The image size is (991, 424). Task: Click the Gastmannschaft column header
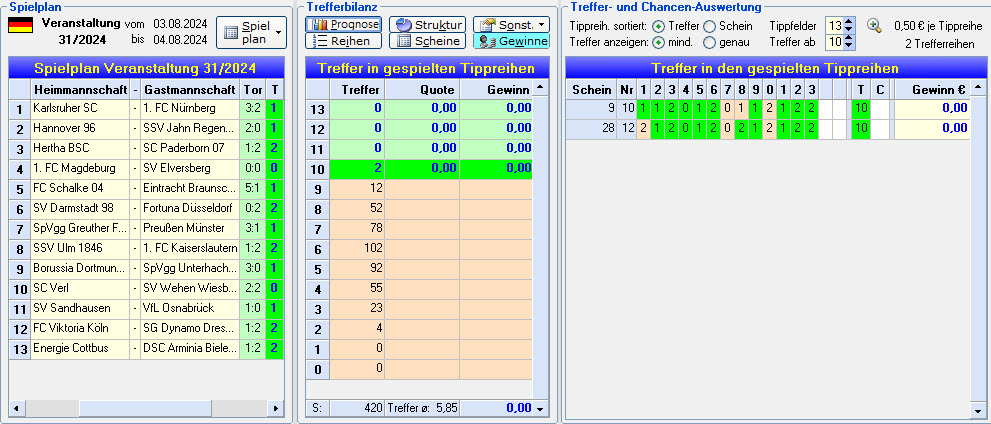tap(190, 89)
